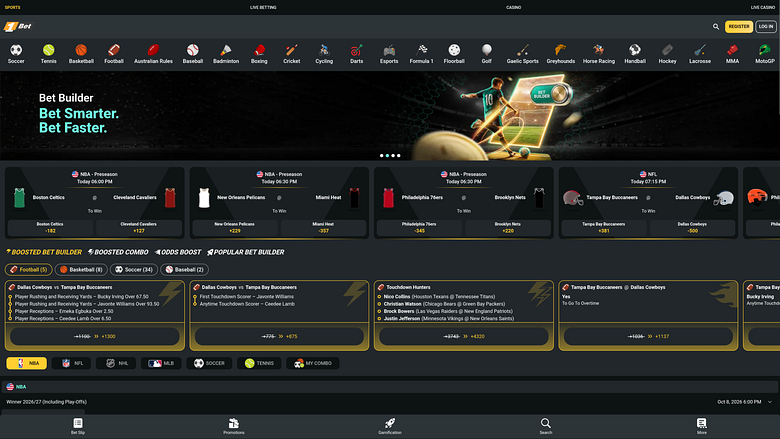780x439 pixels.
Task: Open Australian Rules category
Action: (153, 54)
